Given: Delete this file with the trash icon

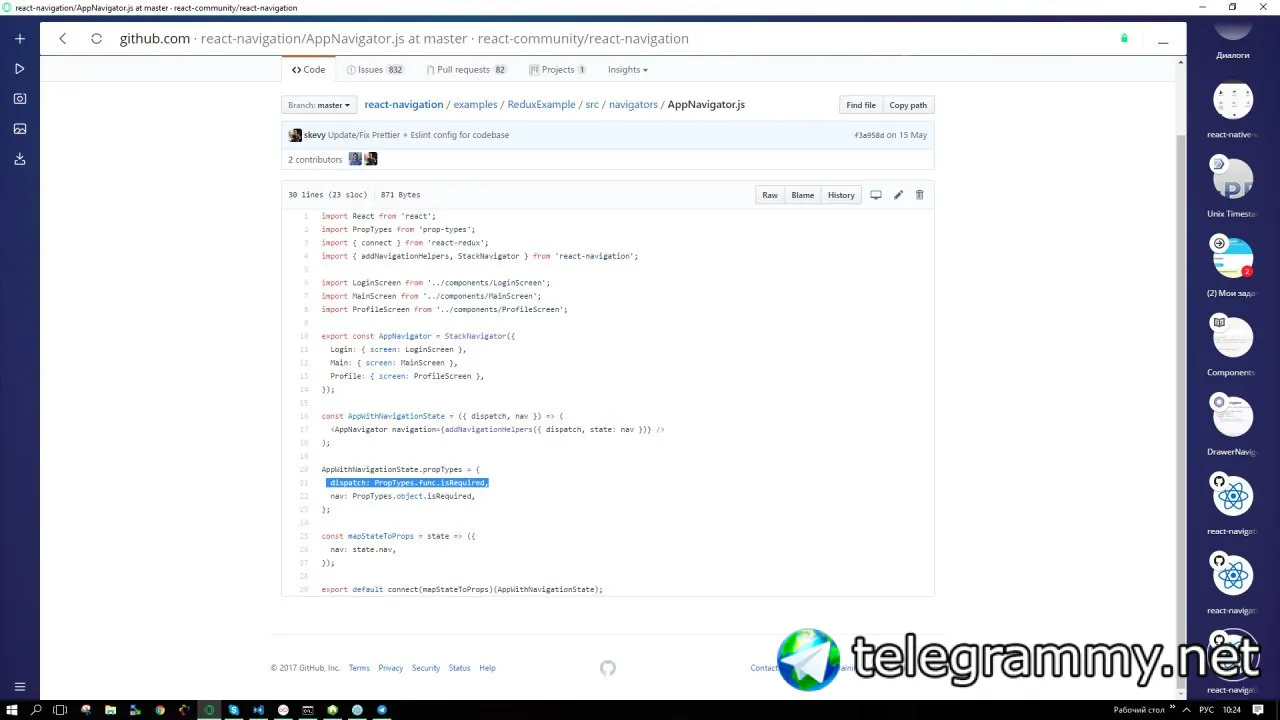Looking at the screenshot, I should pyautogui.click(x=920, y=195).
